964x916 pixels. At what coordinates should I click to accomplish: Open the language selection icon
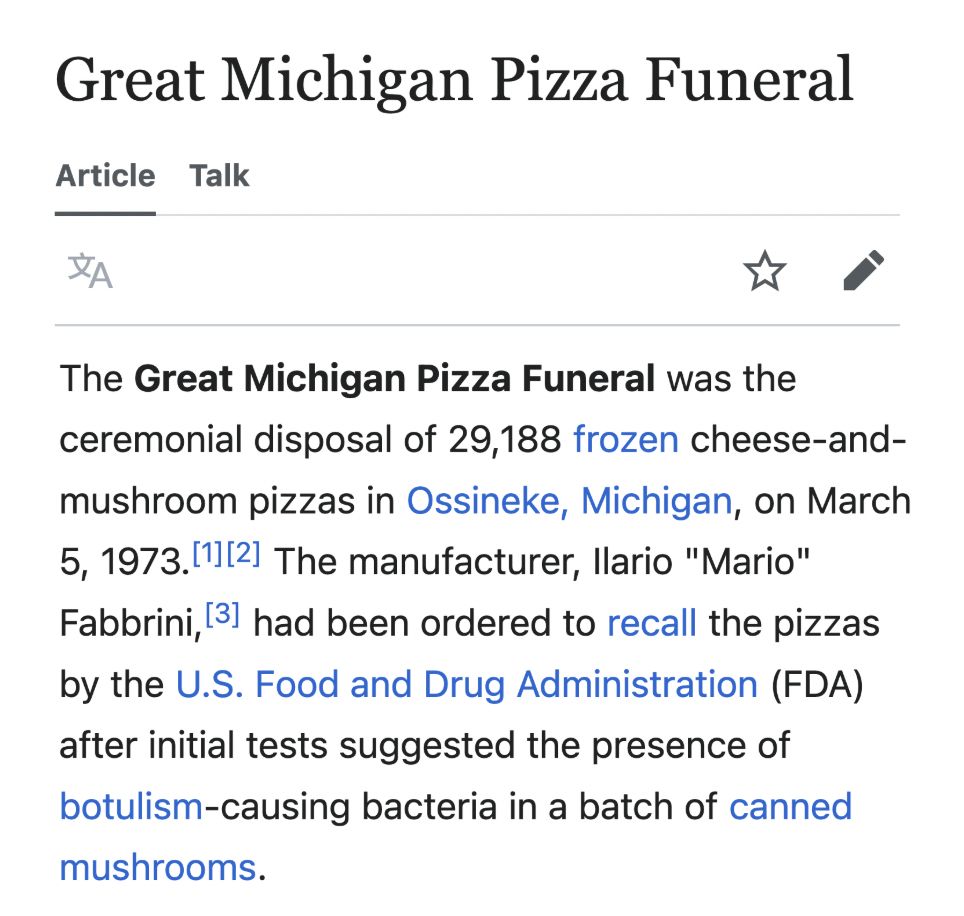click(90, 270)
